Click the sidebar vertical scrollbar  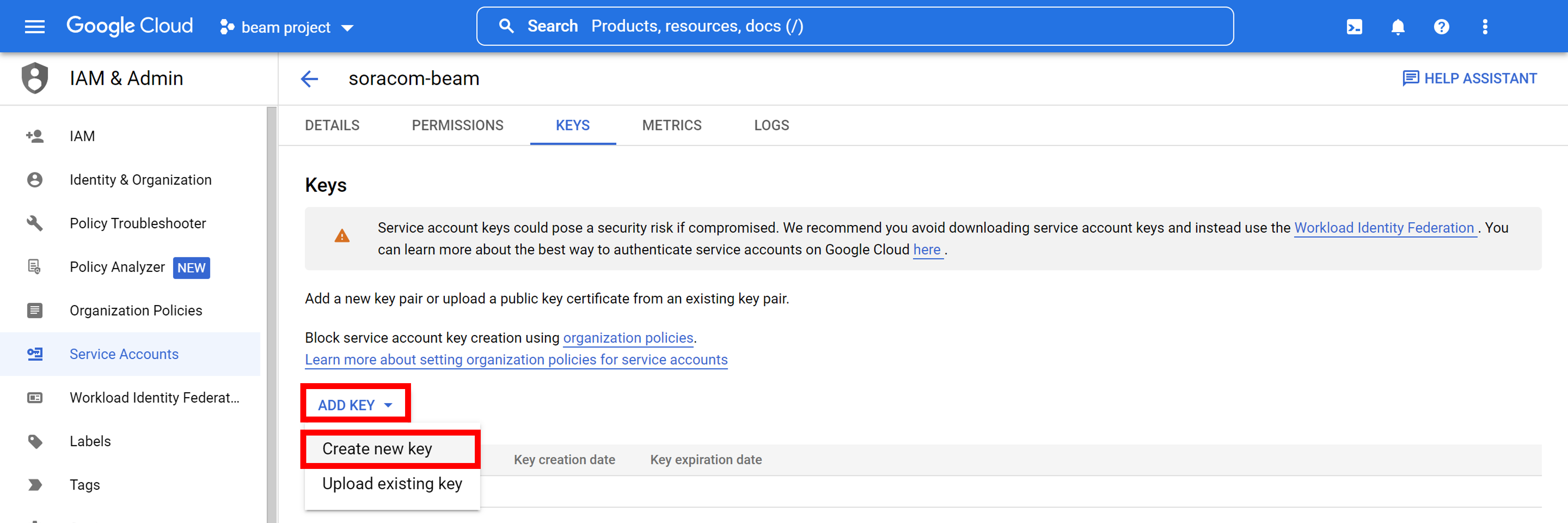point(272,305)
